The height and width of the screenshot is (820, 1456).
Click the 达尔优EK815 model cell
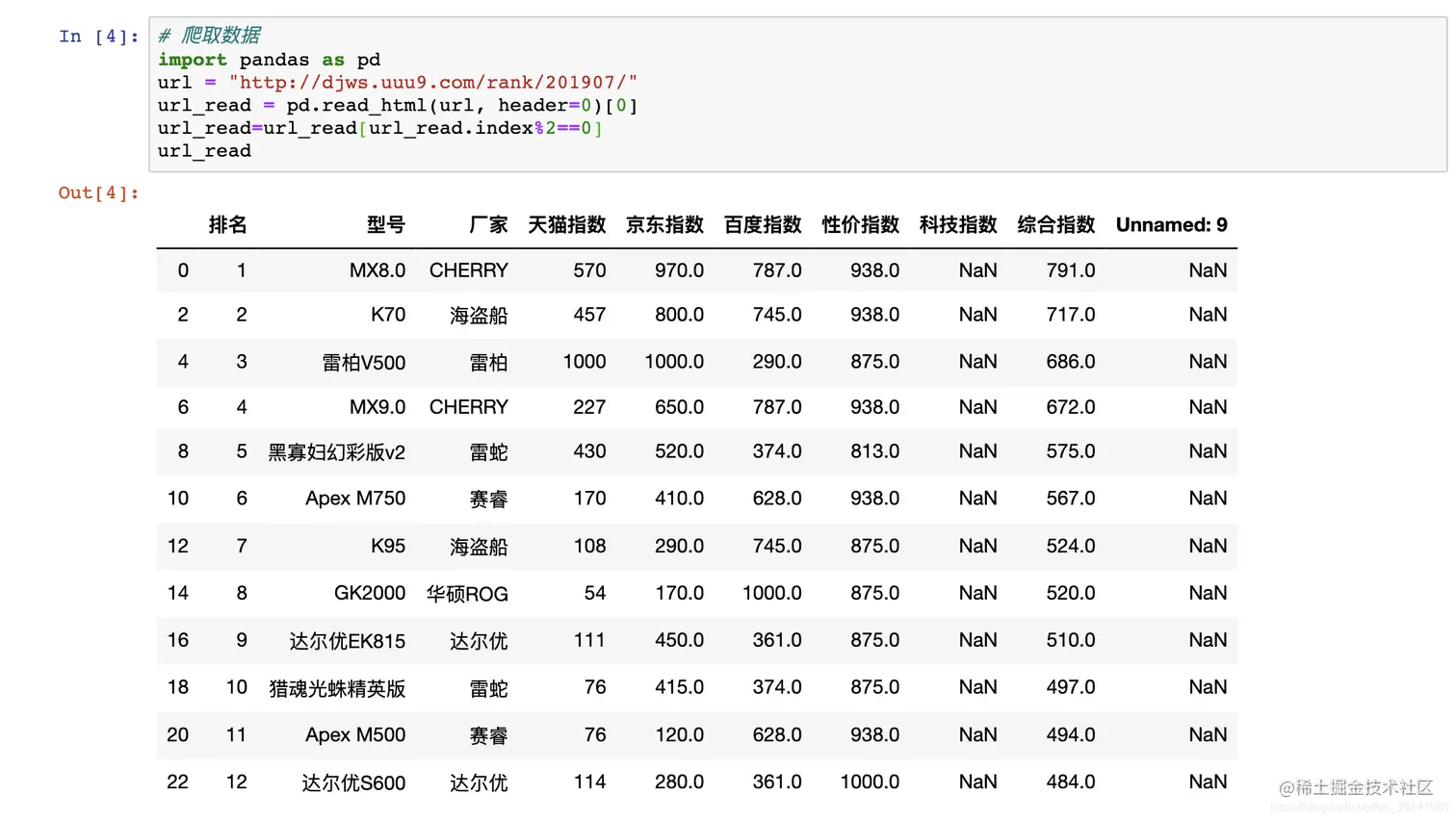[348, 640]
